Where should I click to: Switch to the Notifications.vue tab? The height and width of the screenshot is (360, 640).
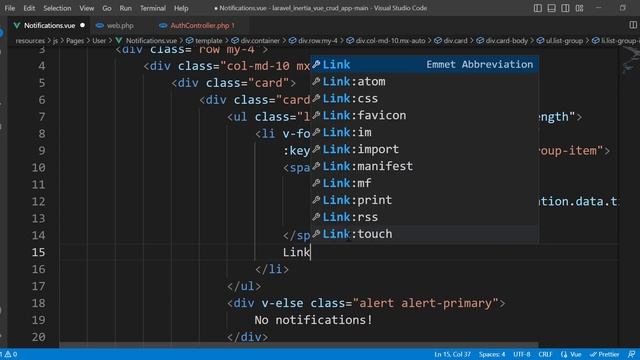(49, 25)
